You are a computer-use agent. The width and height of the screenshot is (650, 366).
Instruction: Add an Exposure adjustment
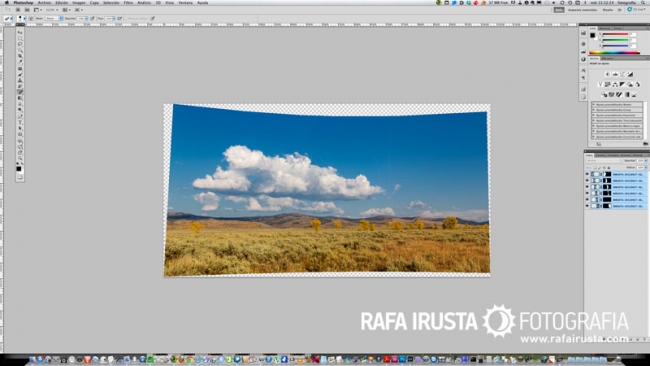tap(631, 74)
